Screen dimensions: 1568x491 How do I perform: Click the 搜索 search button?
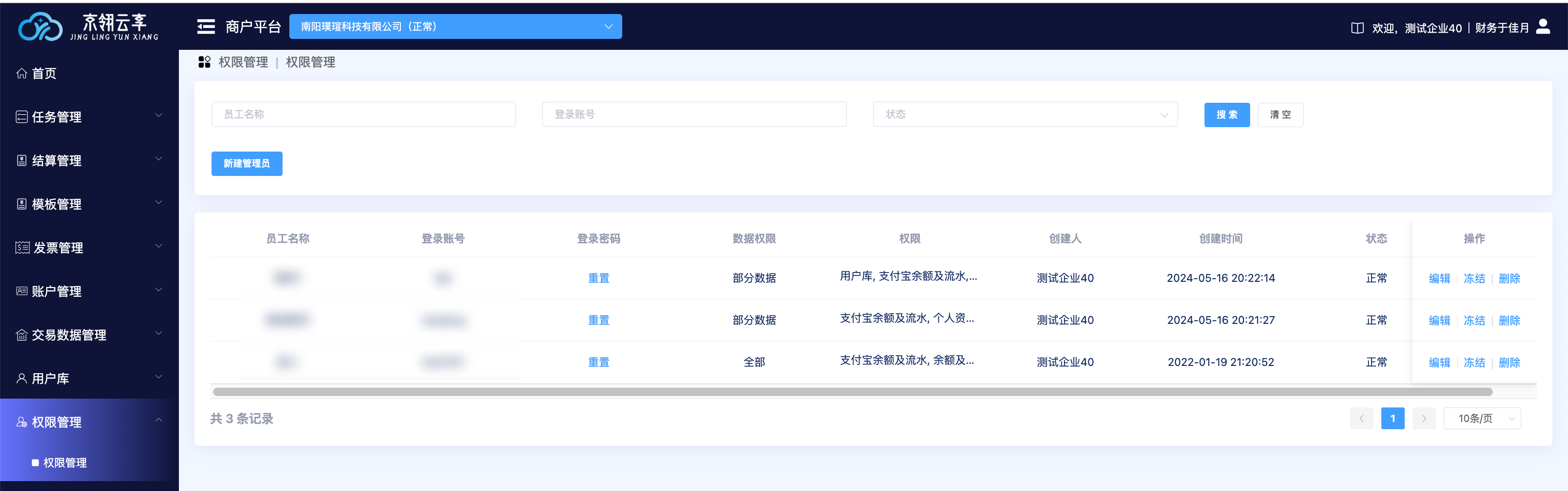click(x=1226, y=115)
